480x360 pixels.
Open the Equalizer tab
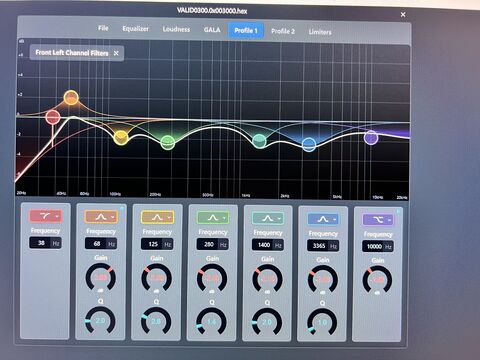pos(135,29)
